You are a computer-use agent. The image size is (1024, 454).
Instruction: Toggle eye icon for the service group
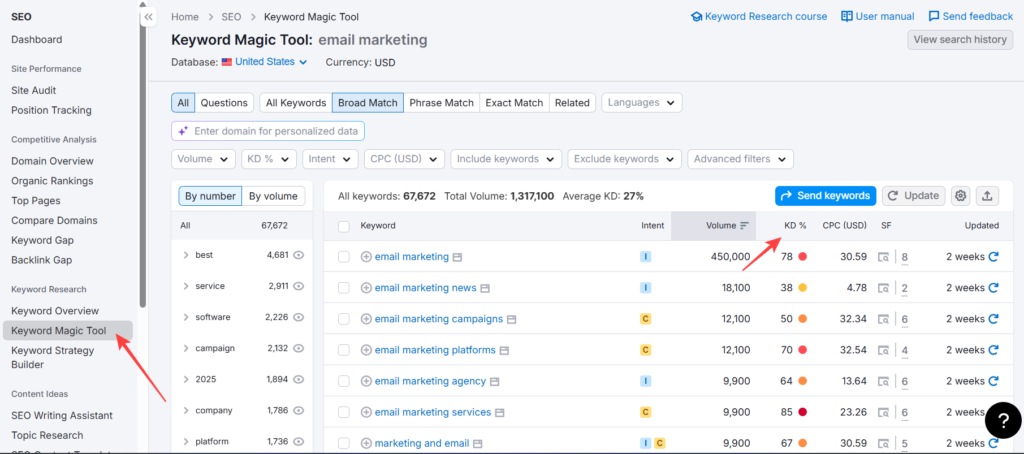point(299,286)
